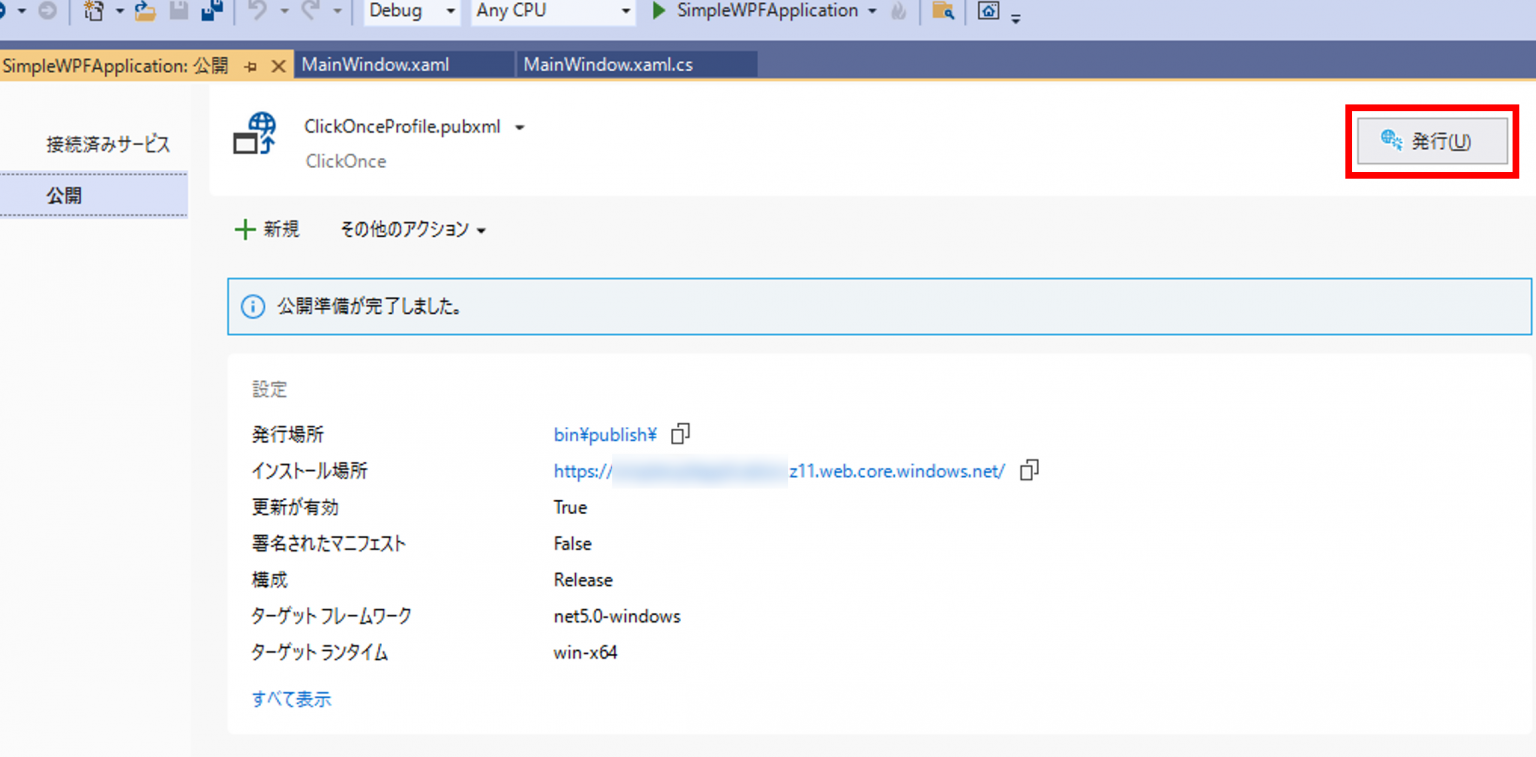Open the Debug configuration dropdown
The height and width of the screenshot is (757, 1536).
449,12
